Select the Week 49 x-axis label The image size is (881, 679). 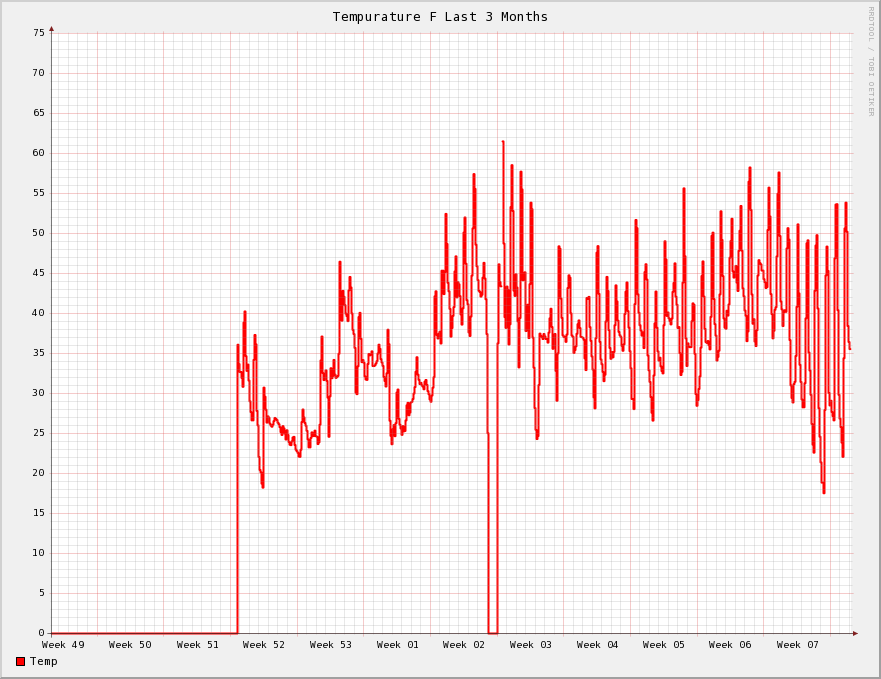[x=63, y=645]
